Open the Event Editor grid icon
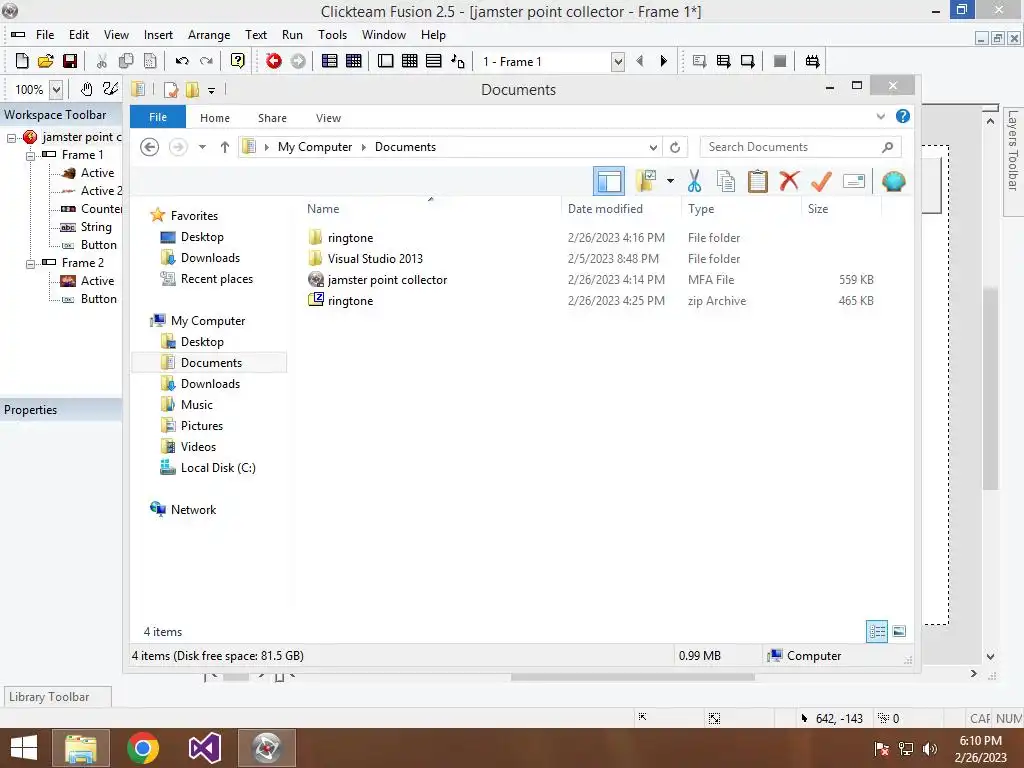1024x768 pixels. [409, 61]
